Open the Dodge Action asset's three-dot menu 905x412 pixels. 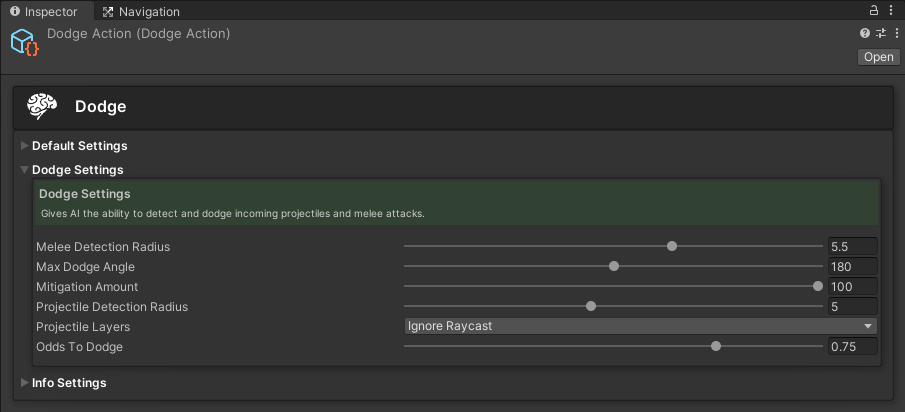(x=896, y=33)
